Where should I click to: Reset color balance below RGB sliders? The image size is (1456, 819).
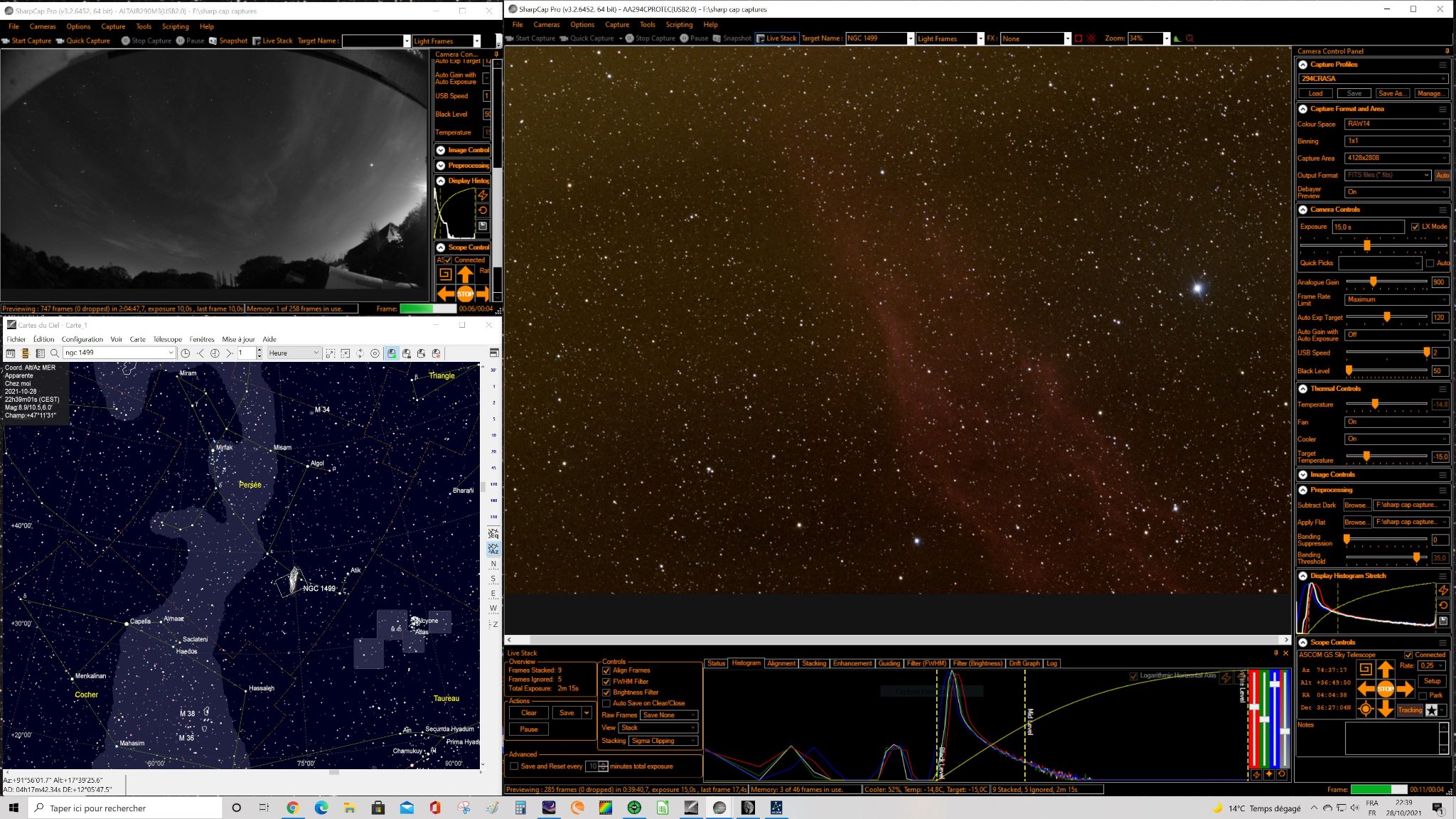(1281, 774)
